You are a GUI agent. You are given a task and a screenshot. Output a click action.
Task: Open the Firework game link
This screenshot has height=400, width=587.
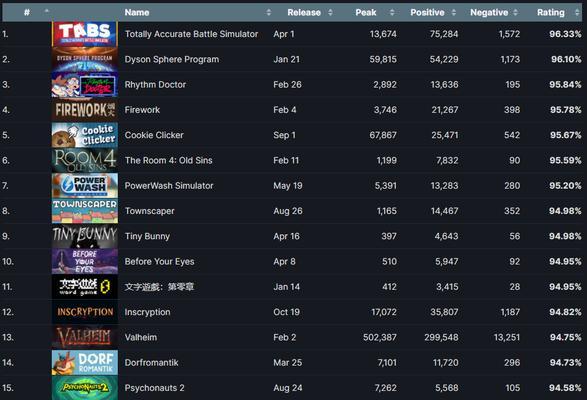click(142, 110)
